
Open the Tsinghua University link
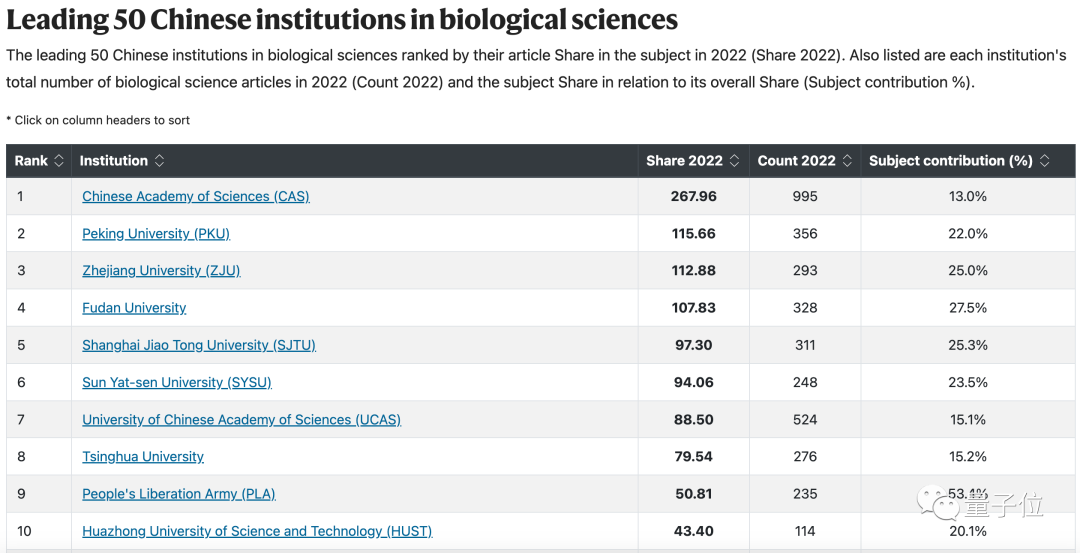(143, 457)
